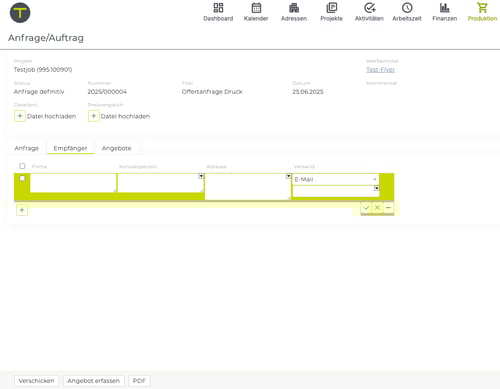This screenshot has height=389, width=500.
Task: Click plus icon under Datei(en) upload
Action: tap(20, 116)
